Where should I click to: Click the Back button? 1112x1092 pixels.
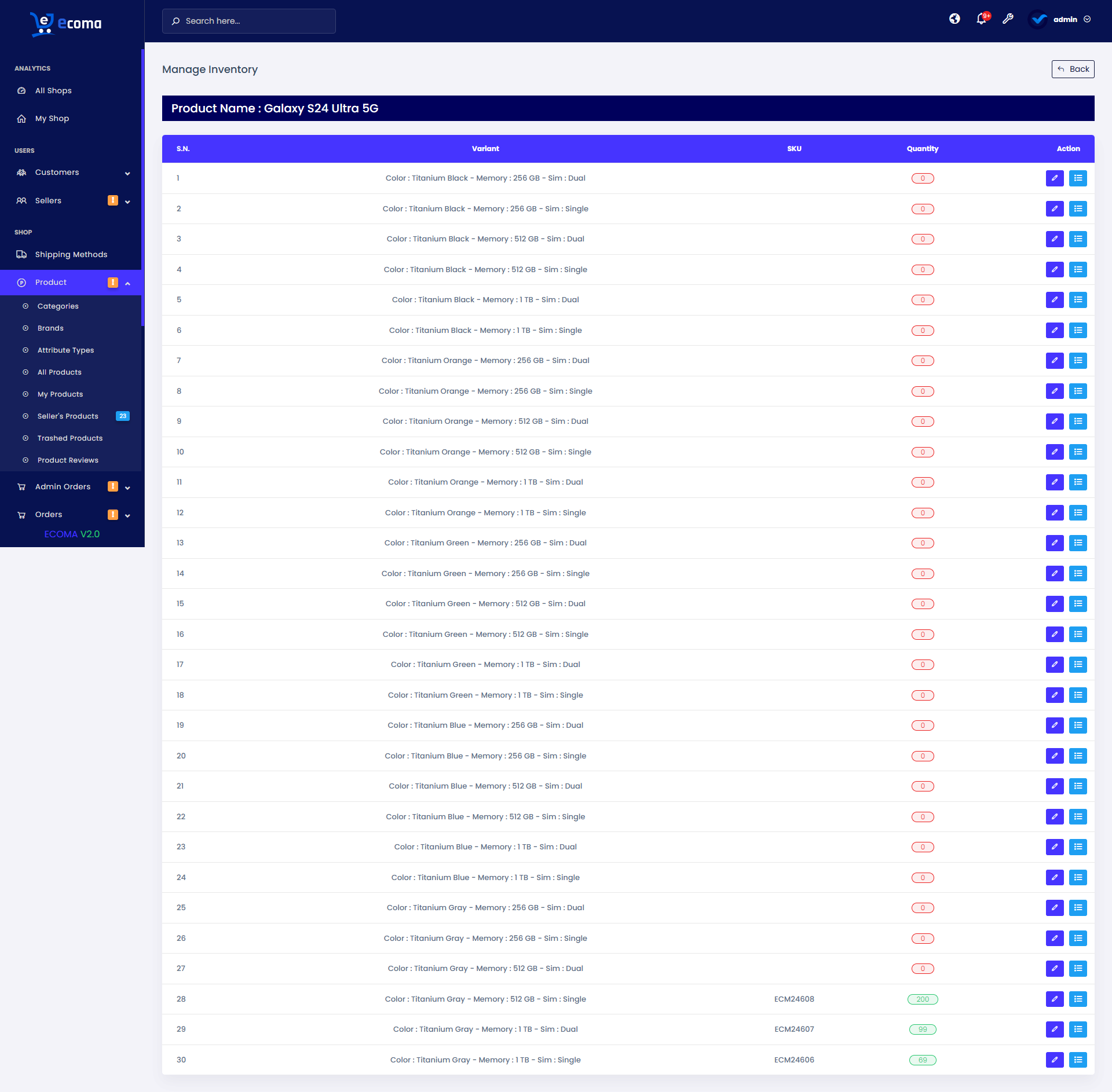point(1073,69)
